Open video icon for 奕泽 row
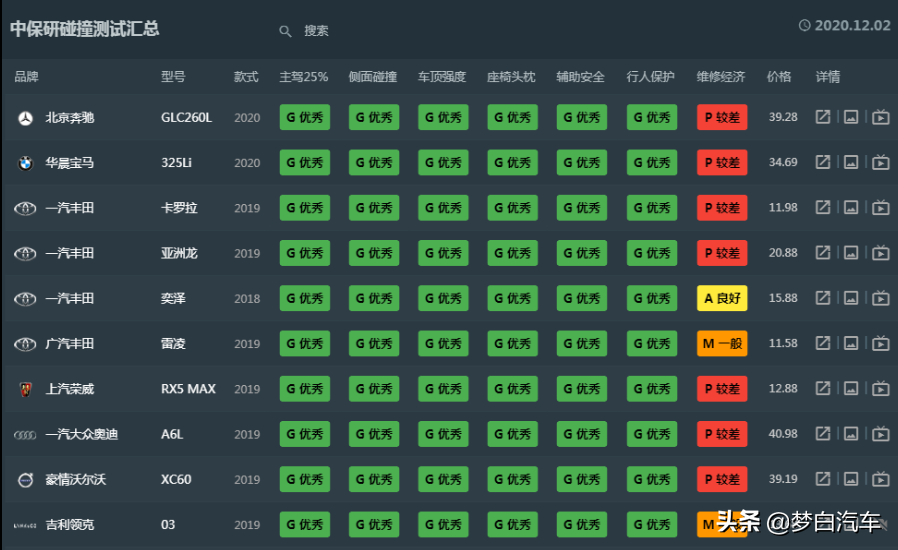 880,298
